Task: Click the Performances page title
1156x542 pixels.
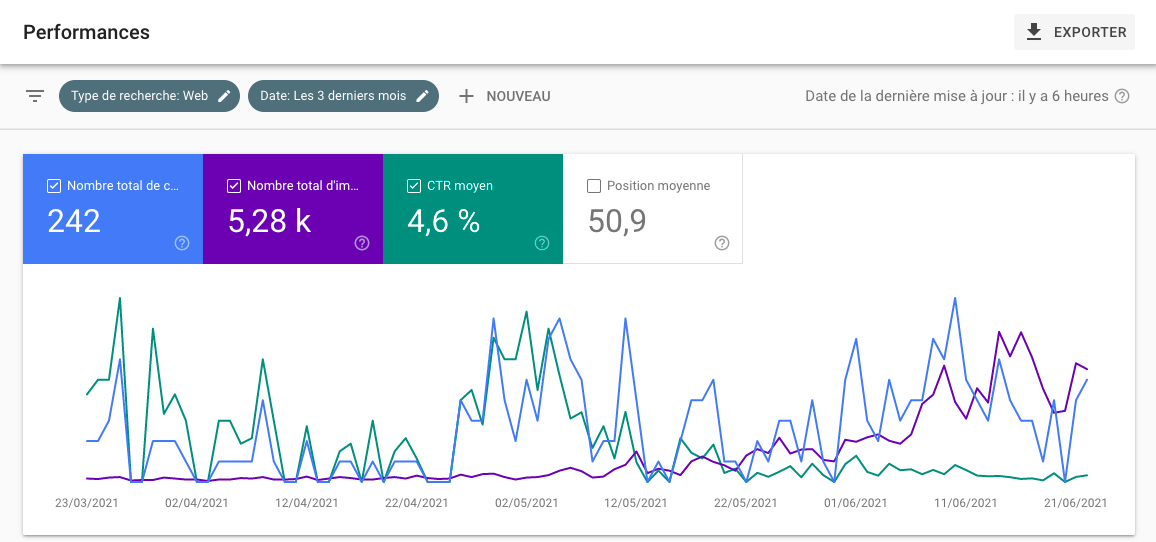Action: coord(86,32)
